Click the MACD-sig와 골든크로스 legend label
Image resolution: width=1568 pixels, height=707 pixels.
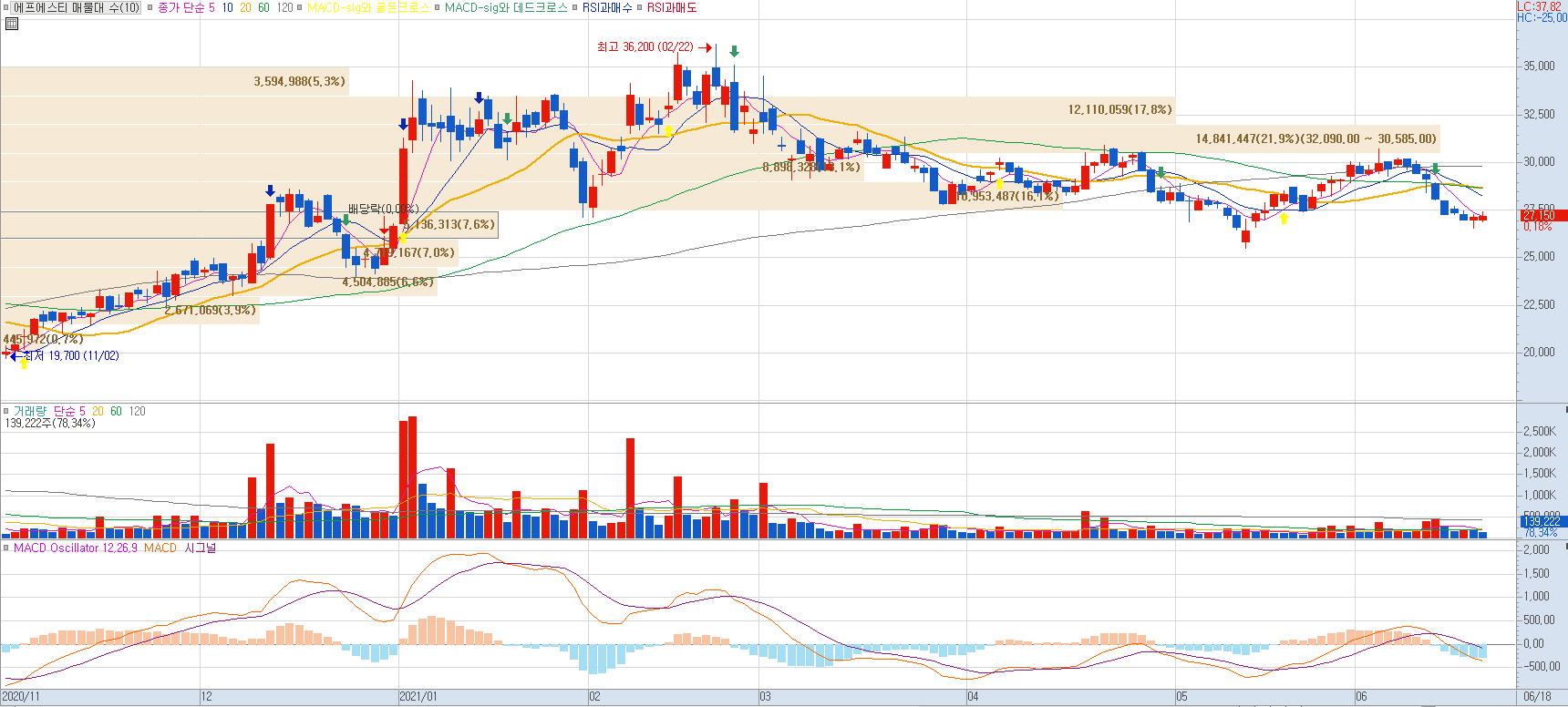coord(368,7)
